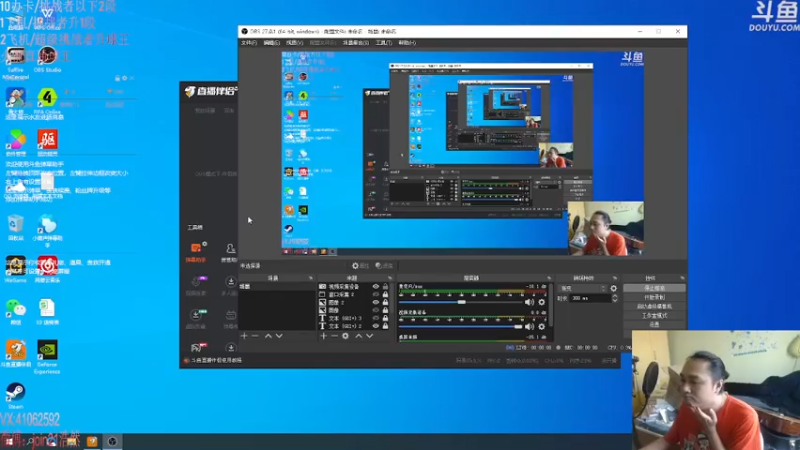The image size is (800, 450).
Task: Remove the selected source with minus icon
Action: point(335,336)
